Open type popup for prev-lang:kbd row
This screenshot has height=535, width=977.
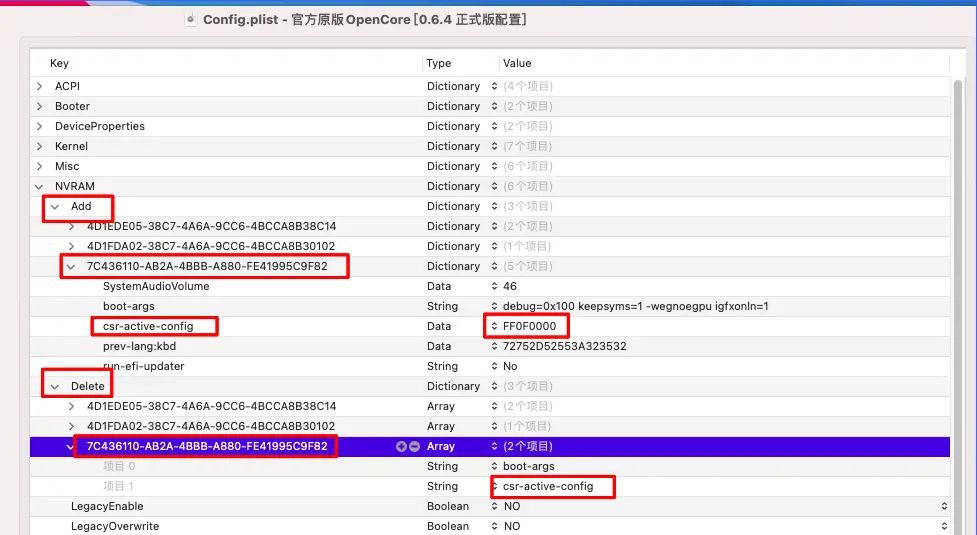coord(494,346)
